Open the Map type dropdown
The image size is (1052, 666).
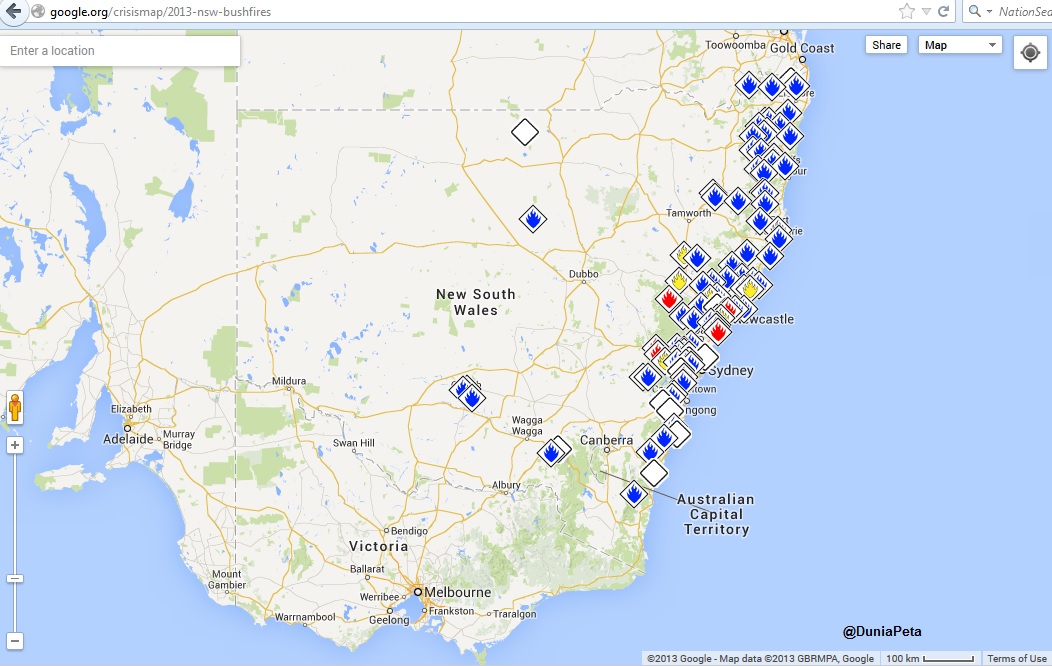click(959, 45)
